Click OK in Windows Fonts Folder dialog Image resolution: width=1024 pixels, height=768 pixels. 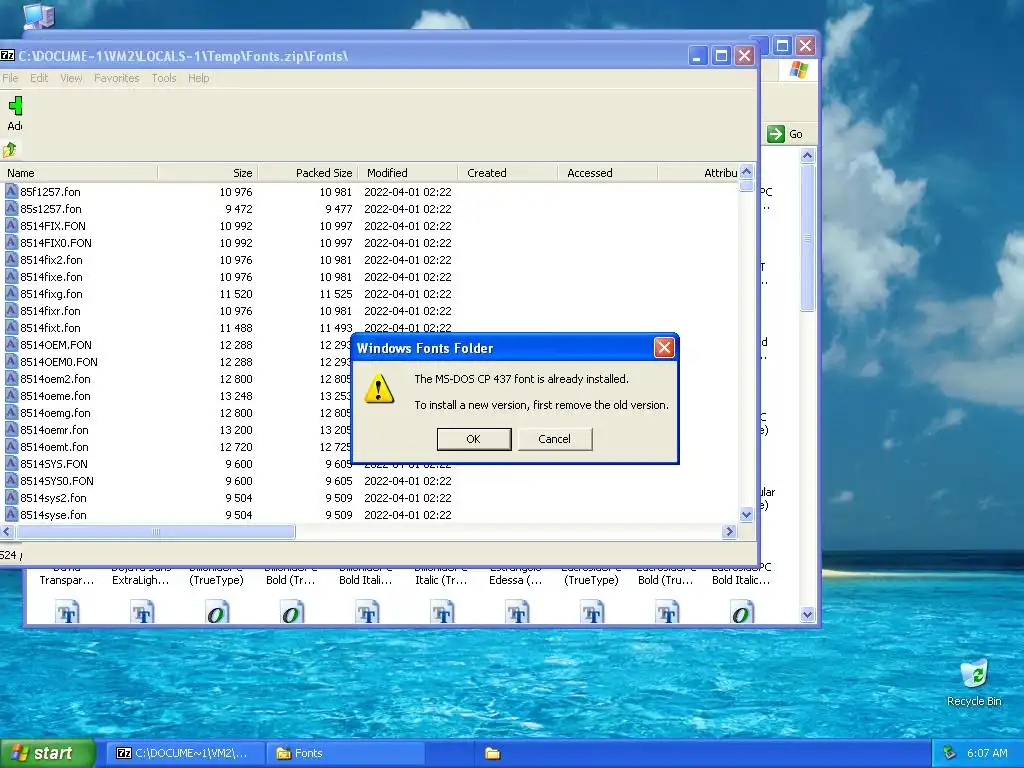473,439
